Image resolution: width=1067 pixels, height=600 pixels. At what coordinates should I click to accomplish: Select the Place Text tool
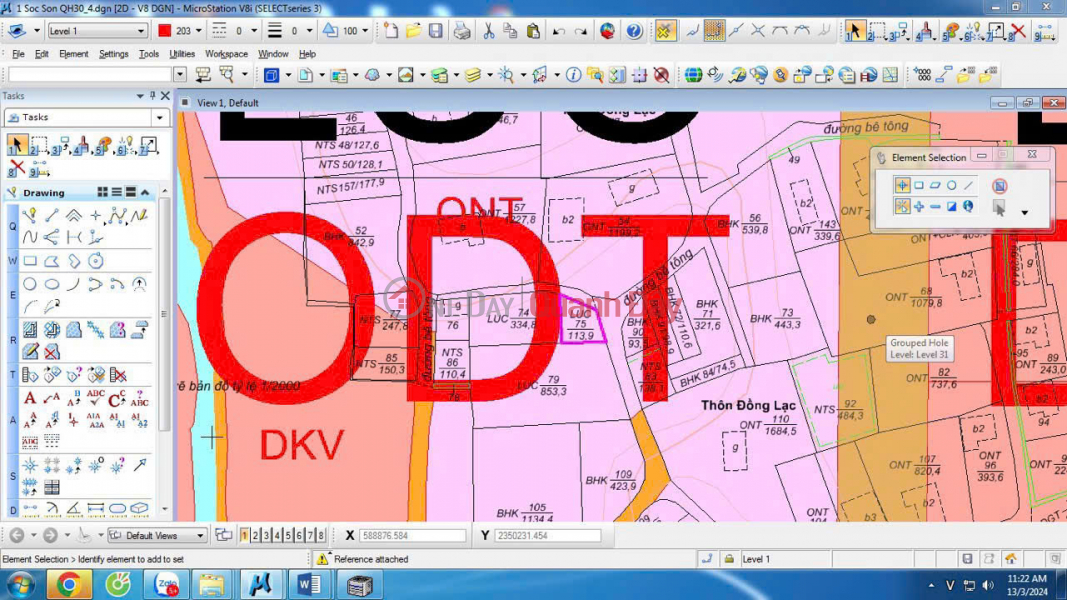tap(30, 398)
